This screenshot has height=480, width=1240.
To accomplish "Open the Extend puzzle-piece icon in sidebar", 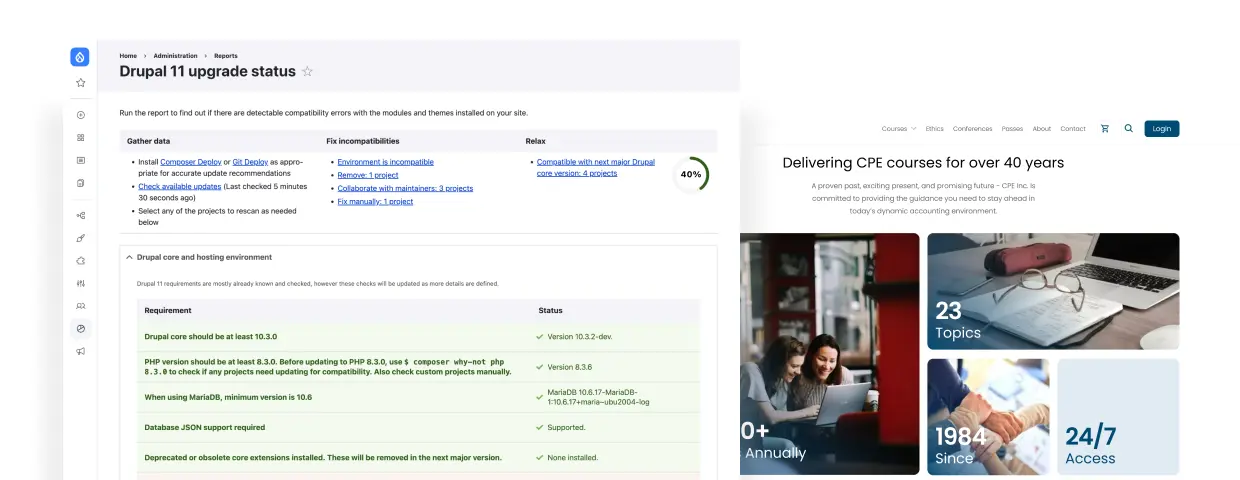I will 81,260.
